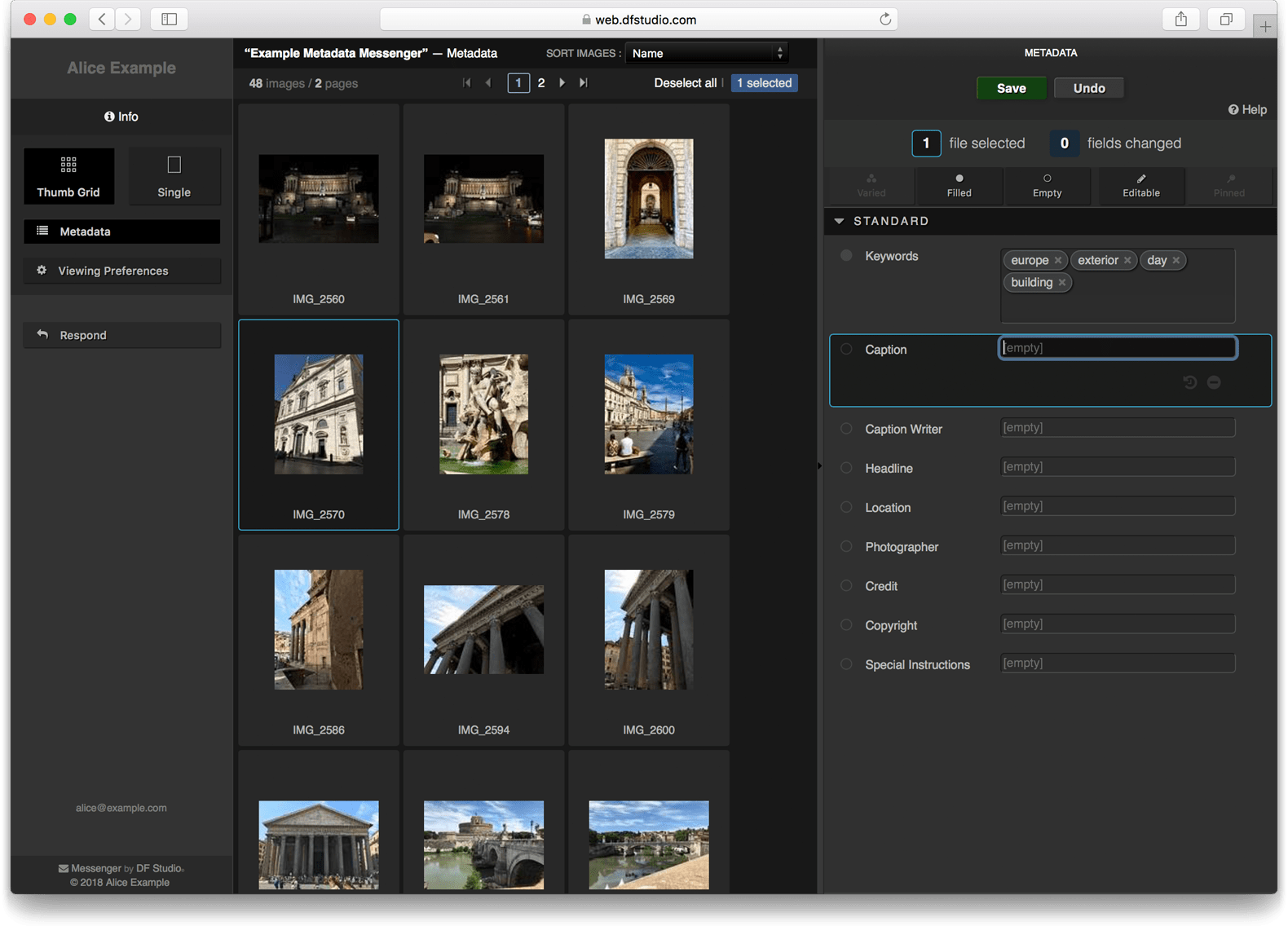The image size is (1288, 926).
Task: Click the Location input field
Action: 1118,506
